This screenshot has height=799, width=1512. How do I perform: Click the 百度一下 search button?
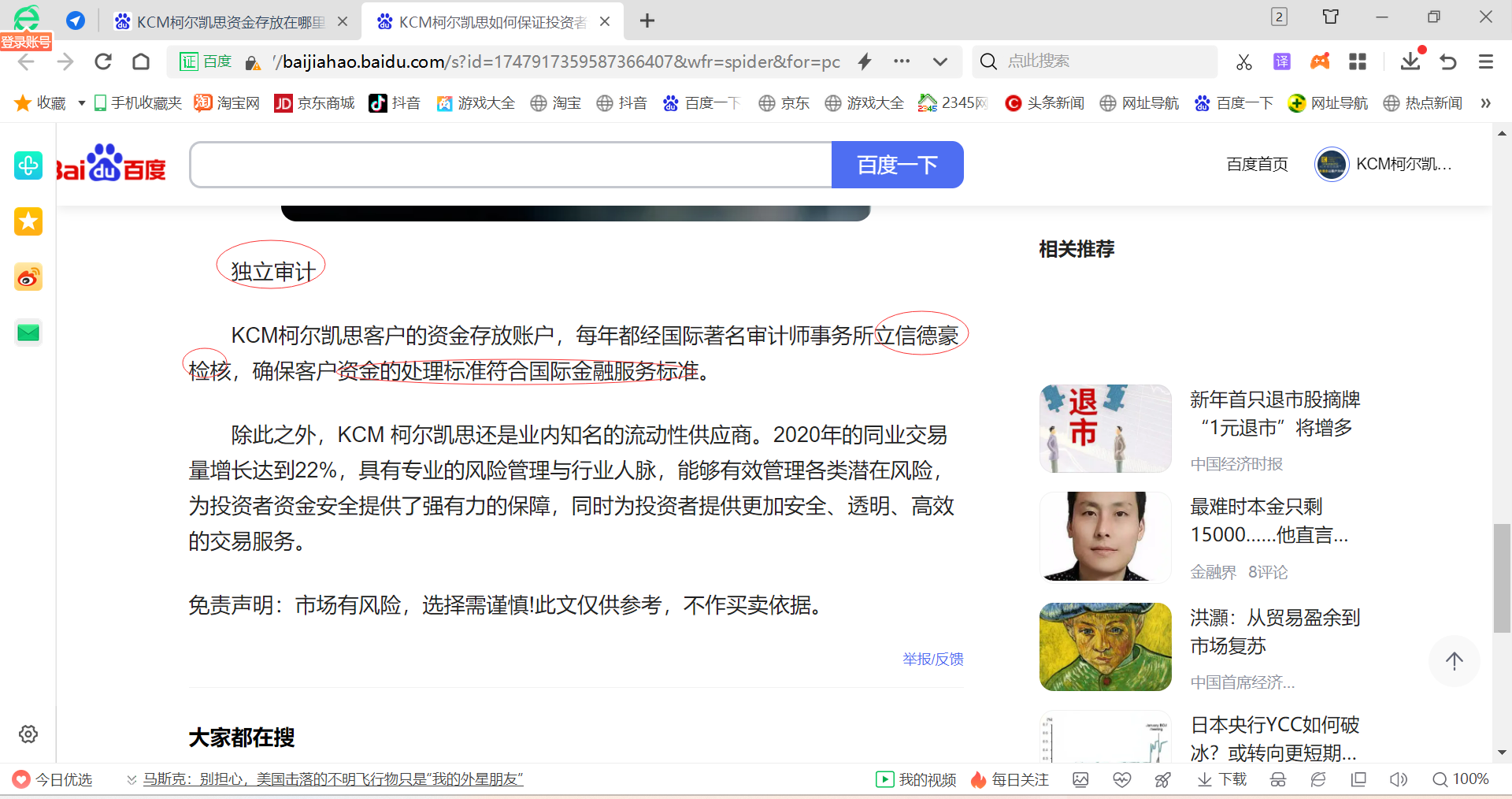coord(897,165)
